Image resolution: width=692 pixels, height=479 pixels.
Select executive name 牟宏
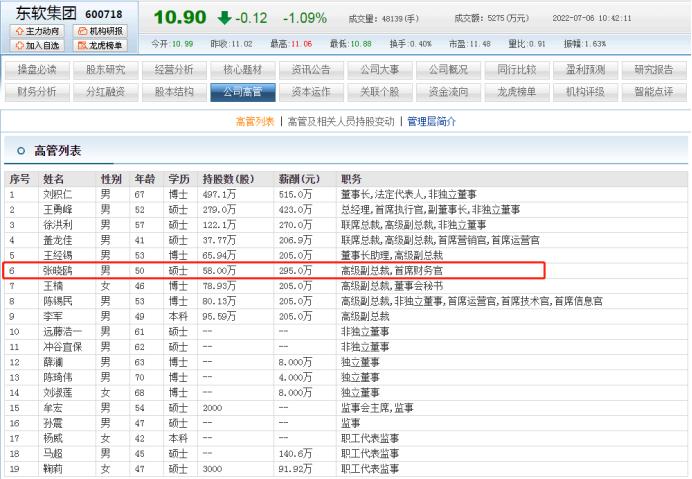[x=53, y=408]
